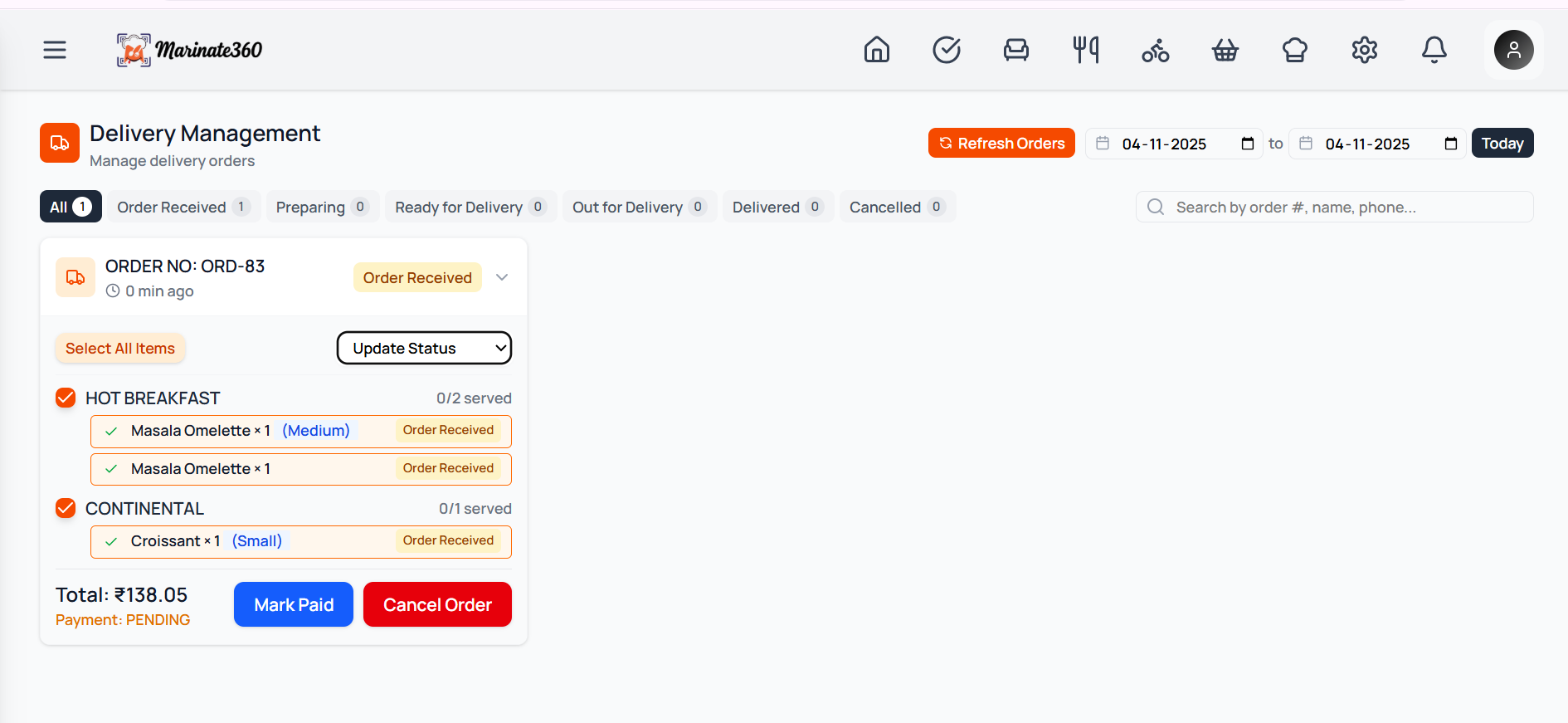
Task: Open the end date calendar picker icon
Action: (x=1450, y=144)
